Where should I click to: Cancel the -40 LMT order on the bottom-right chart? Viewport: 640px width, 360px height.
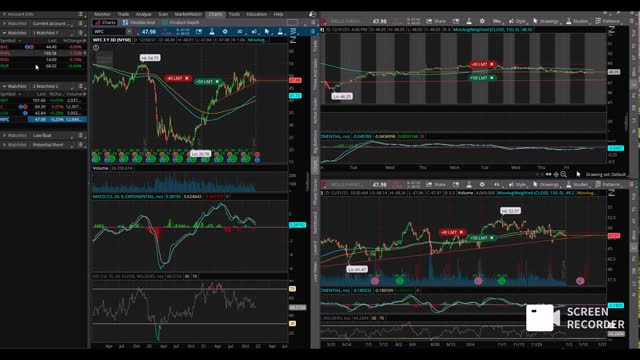click(461, 232)
